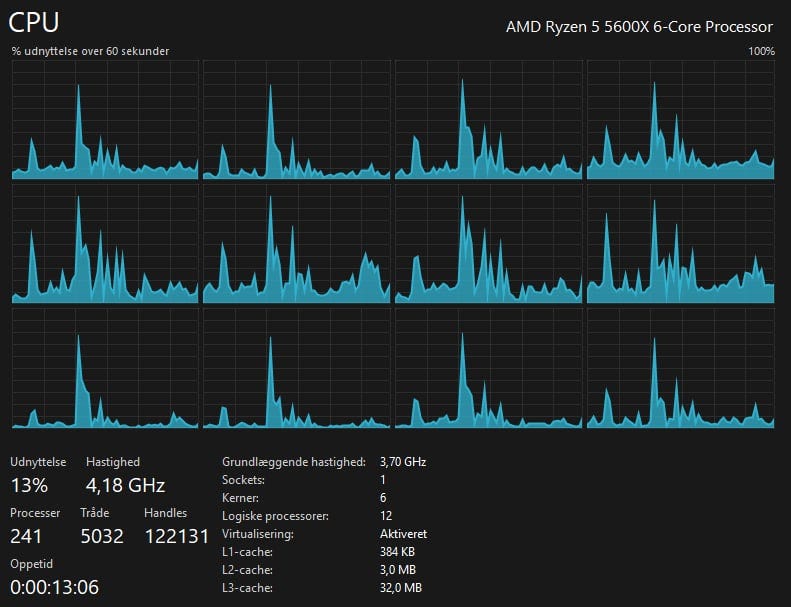
Task: Click the '% udnyttelse over 60 sekunder' label
Action: coord(90,51)
